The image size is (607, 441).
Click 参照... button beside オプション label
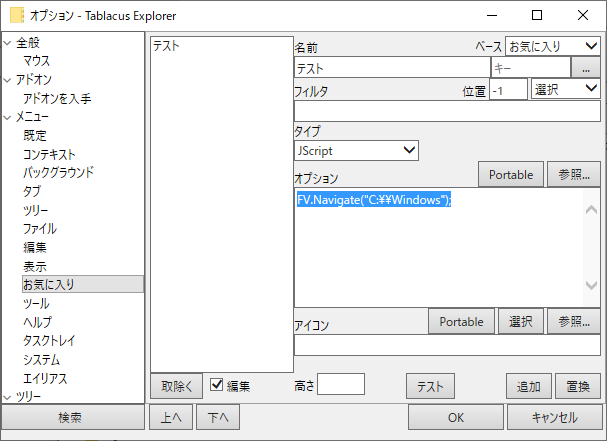(x=574, y=174)
